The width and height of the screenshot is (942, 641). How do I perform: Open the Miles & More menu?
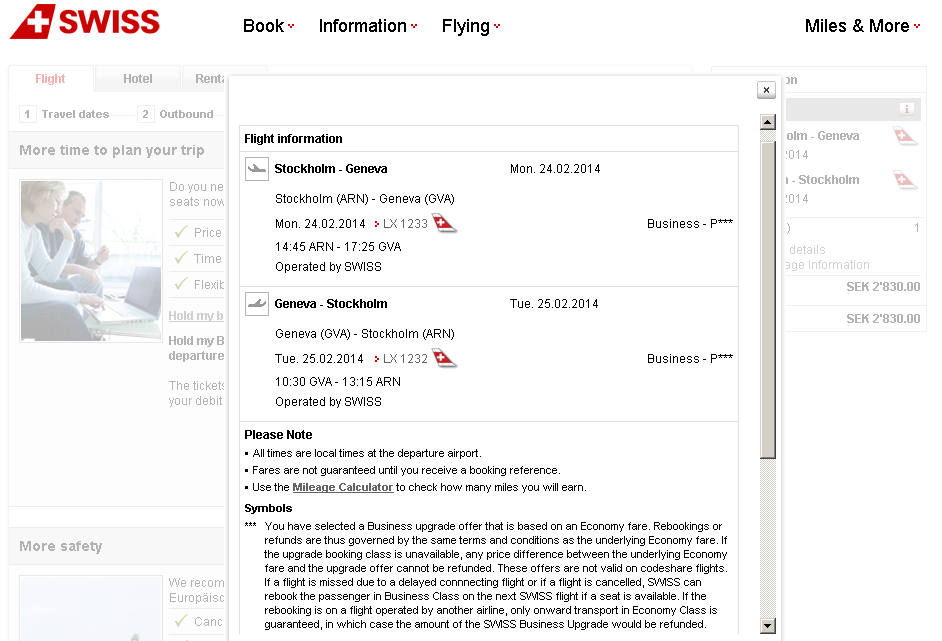(862, 26)
